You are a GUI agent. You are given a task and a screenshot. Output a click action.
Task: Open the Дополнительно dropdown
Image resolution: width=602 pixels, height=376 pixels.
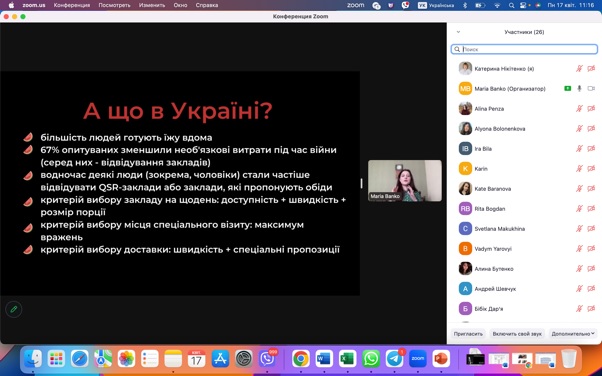point(573,334)
